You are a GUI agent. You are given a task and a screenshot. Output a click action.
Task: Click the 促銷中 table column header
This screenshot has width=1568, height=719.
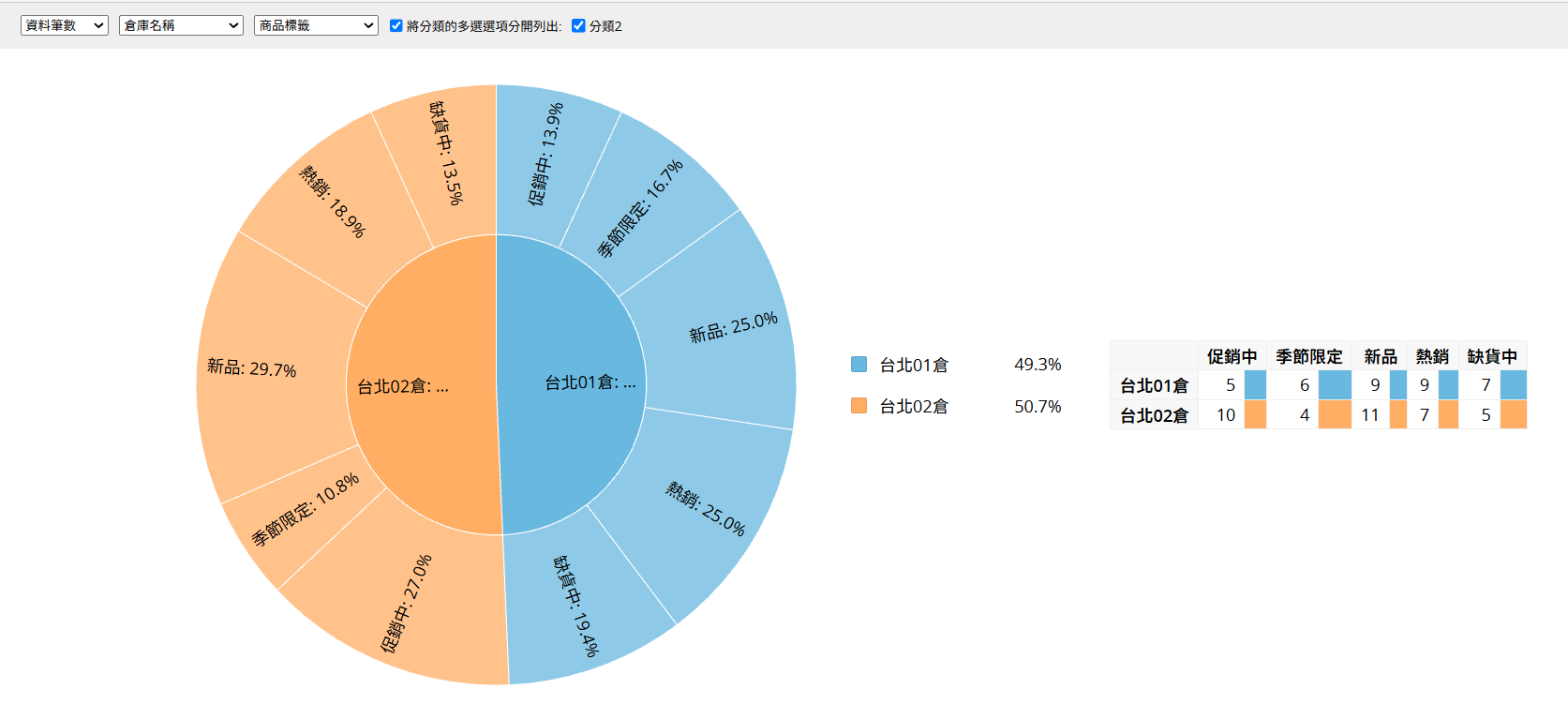click(1232, 356)
